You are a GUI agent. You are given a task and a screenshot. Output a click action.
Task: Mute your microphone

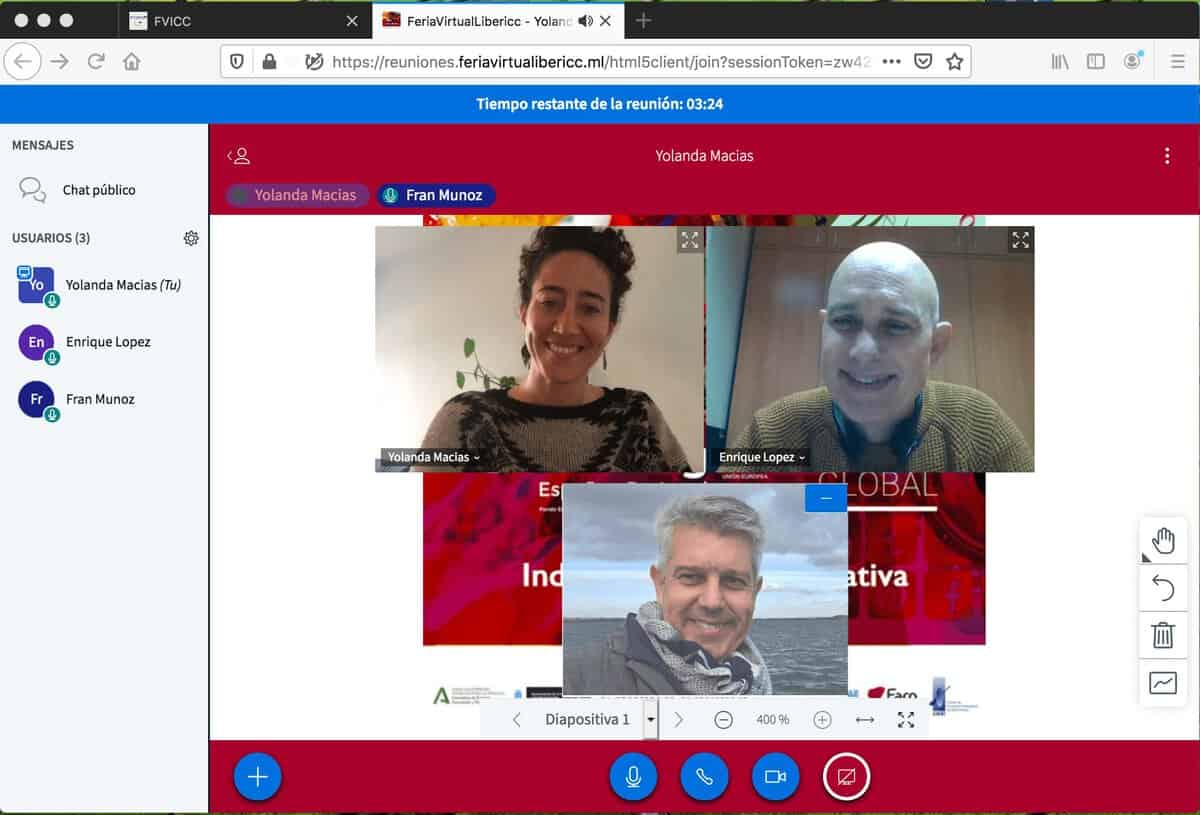tap(633, 776)
